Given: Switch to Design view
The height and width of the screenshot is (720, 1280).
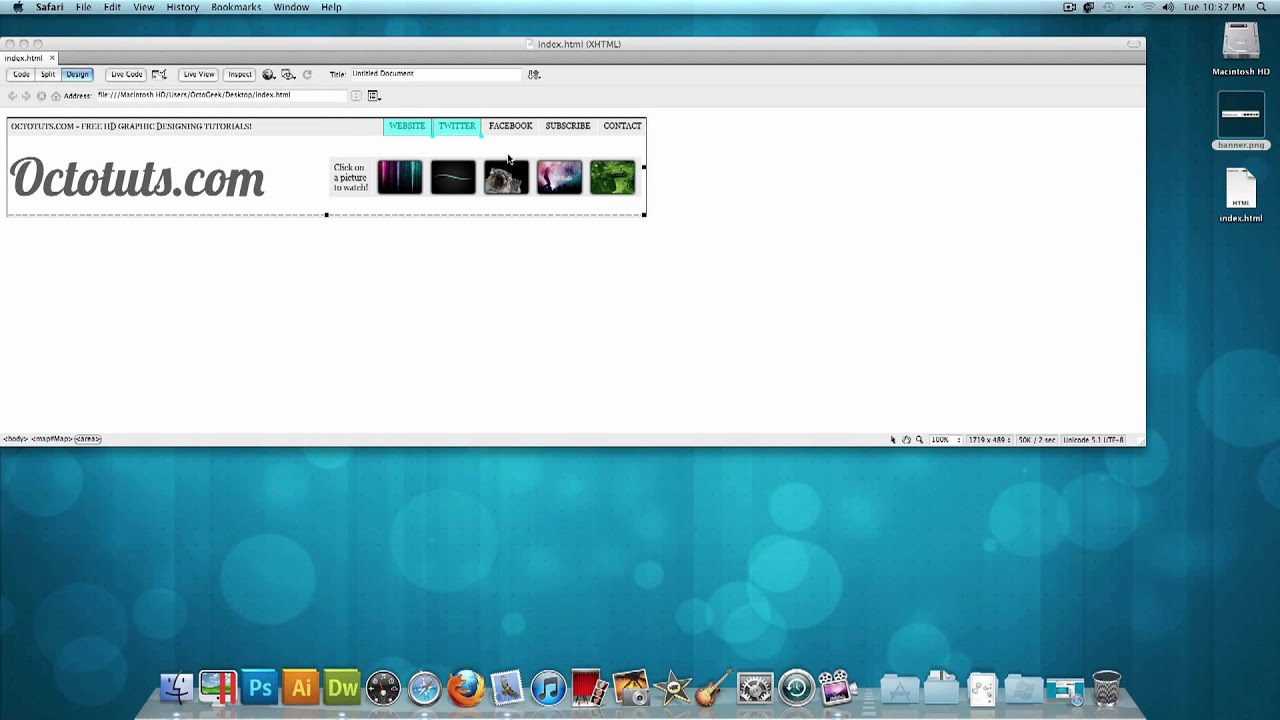Looking at the screenshot, I should 77,74.
